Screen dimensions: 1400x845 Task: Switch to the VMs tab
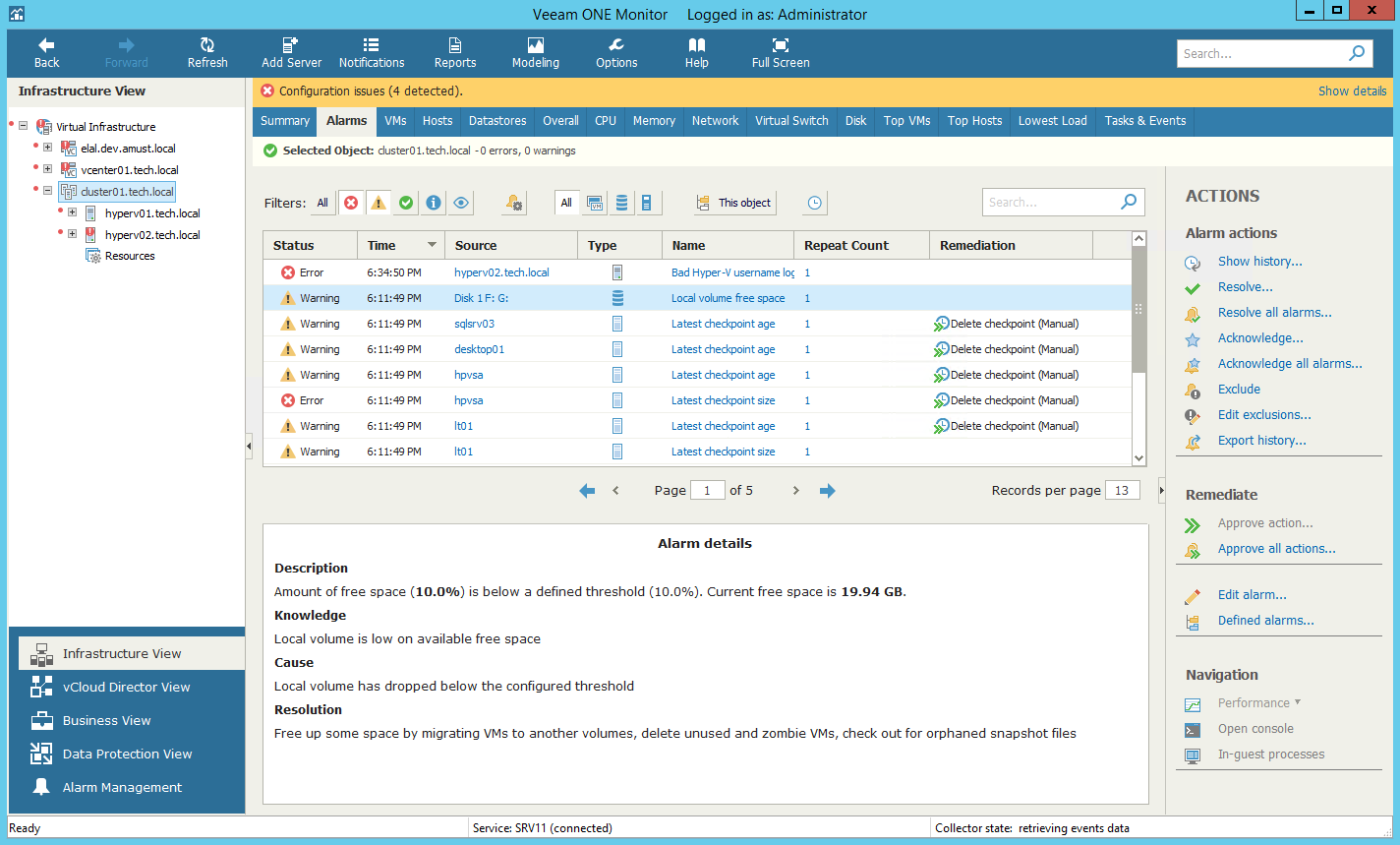coord(395,121)
